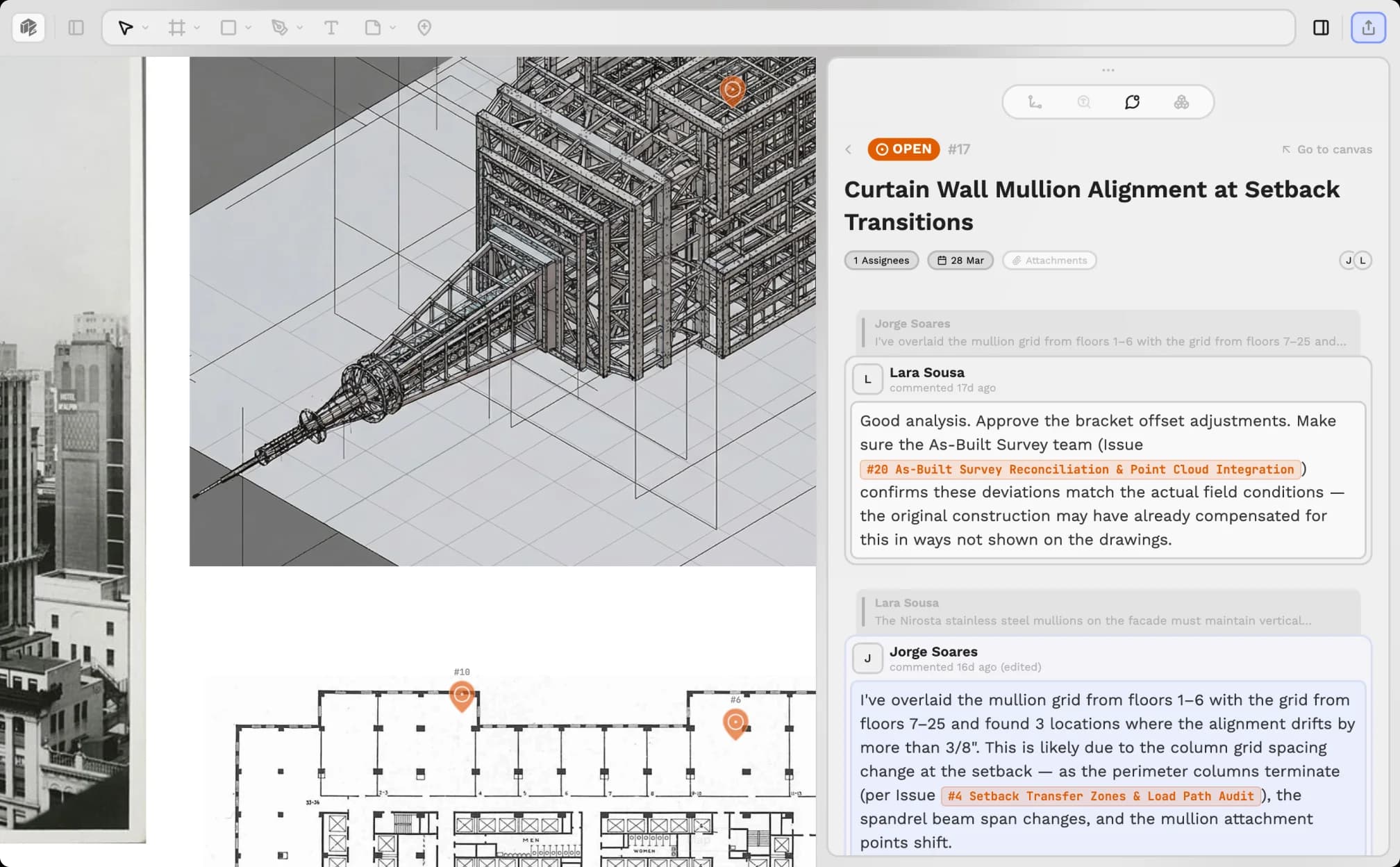Switch to the comments panel tab

[x=1132, y=101]
